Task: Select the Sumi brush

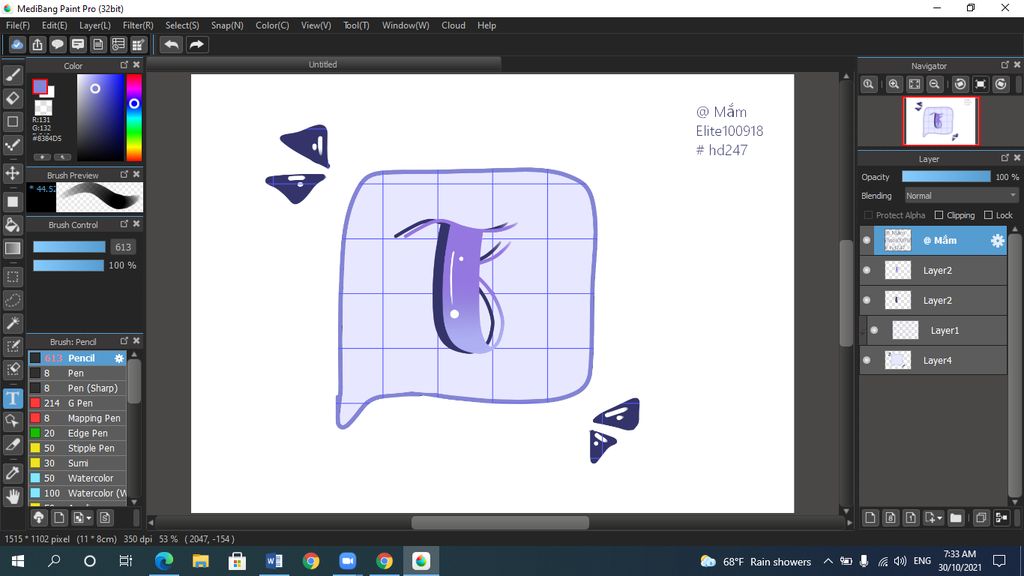Action: (77, 463)
